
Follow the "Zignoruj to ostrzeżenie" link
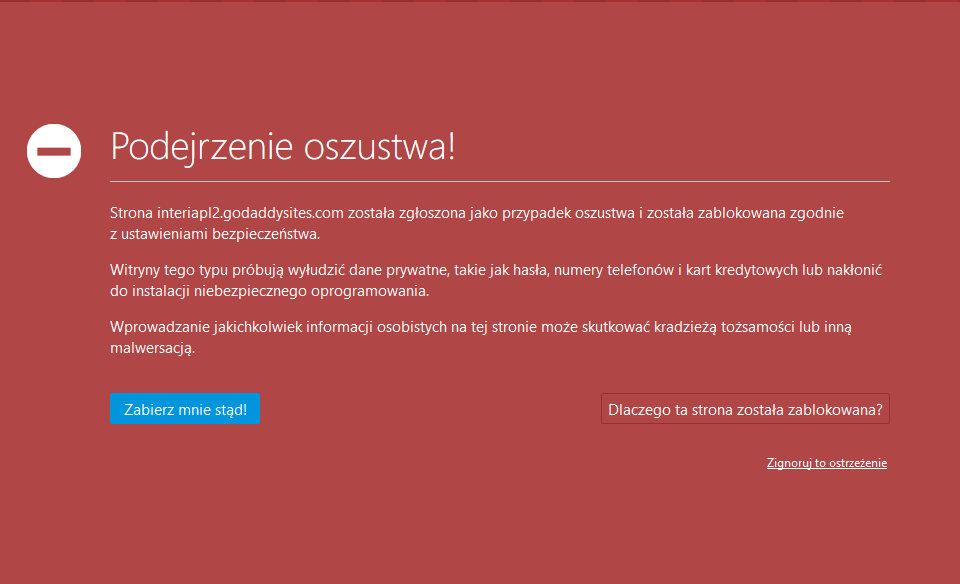[826, 463]
